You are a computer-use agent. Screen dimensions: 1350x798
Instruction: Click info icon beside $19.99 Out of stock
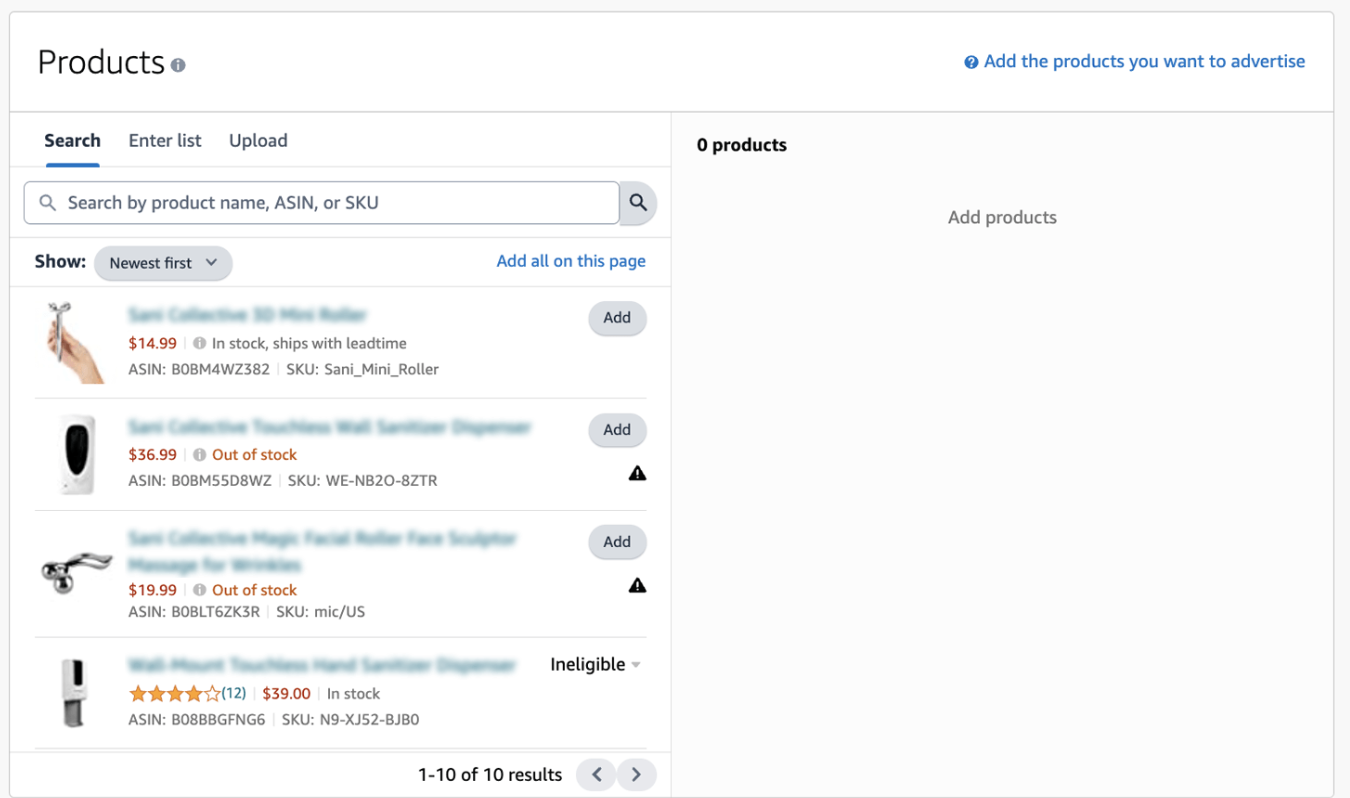199,590
